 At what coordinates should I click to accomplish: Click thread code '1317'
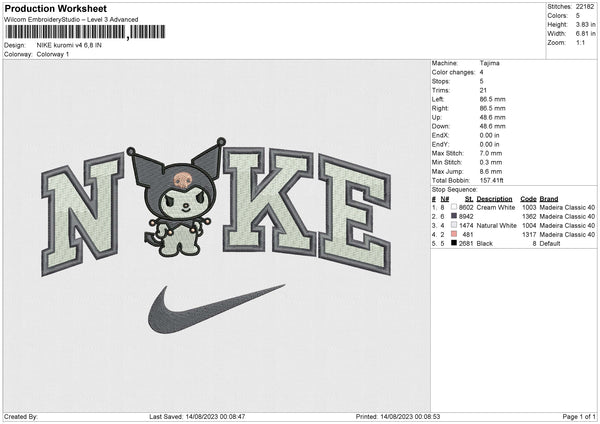click(529, 235)
